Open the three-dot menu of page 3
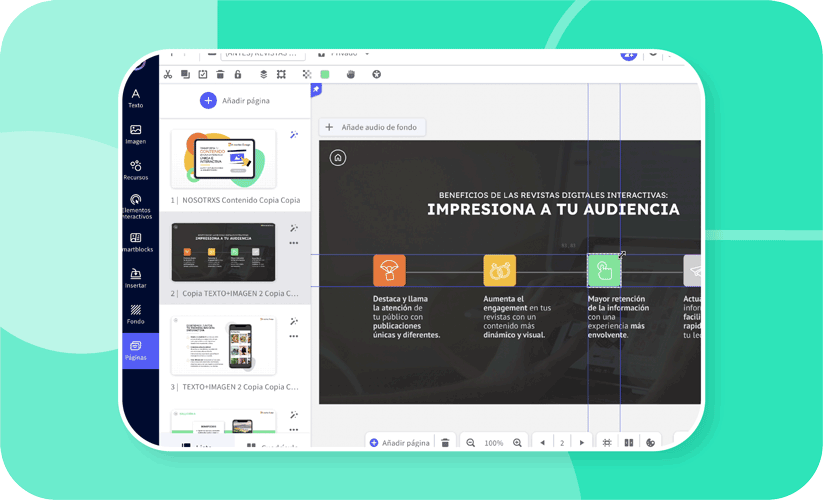823x500 pixels. point(293,336)
